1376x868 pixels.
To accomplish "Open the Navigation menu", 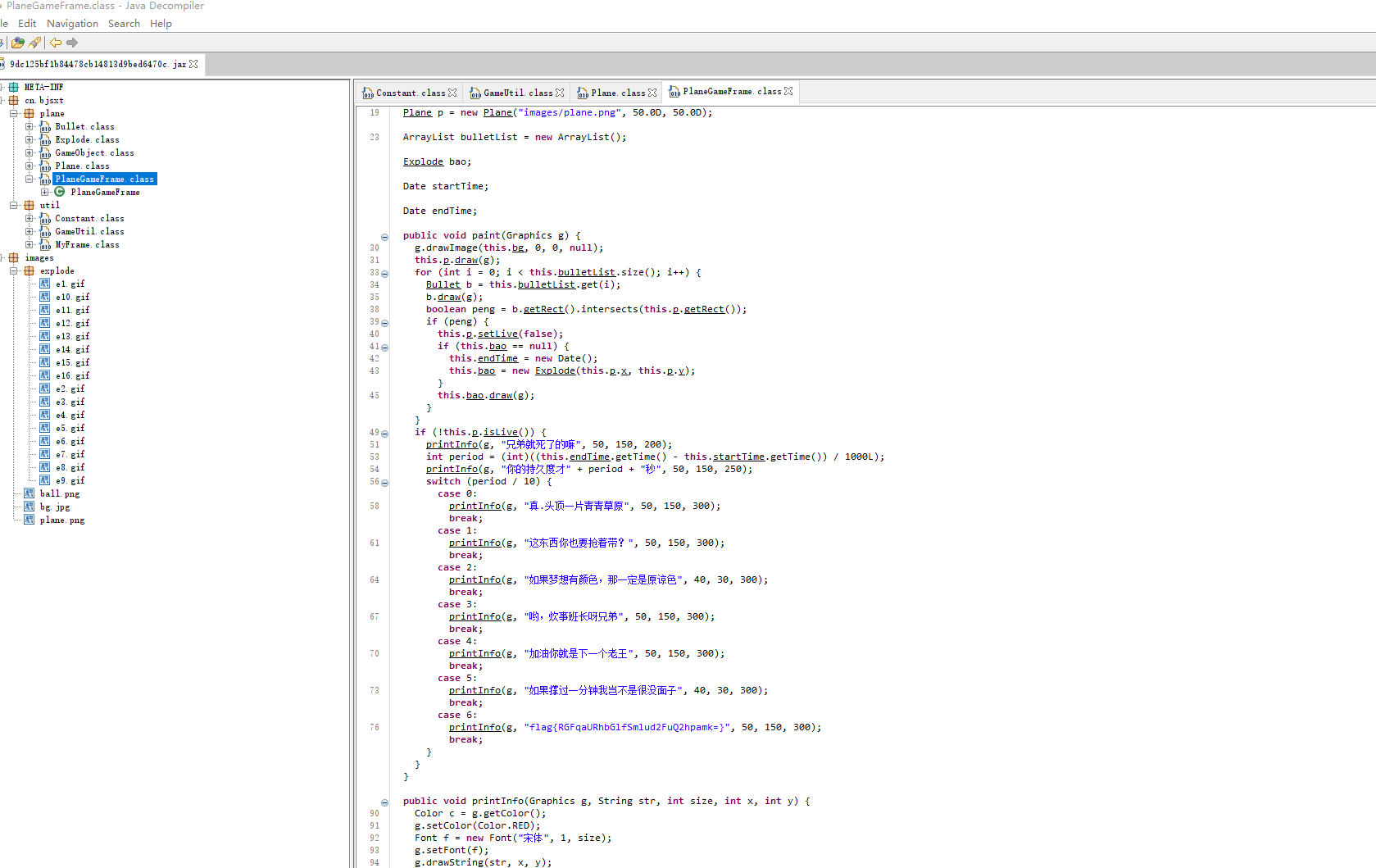I will pos(72,24).
